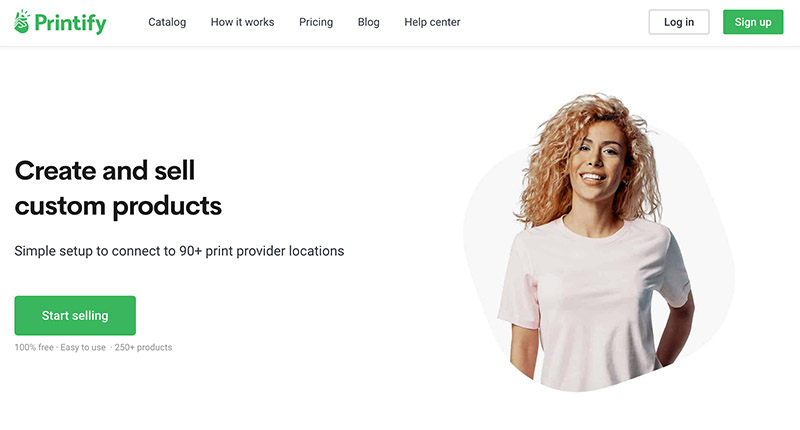800x430 pixels.
Task: Open the Pricing page
Action: (316, 22)
